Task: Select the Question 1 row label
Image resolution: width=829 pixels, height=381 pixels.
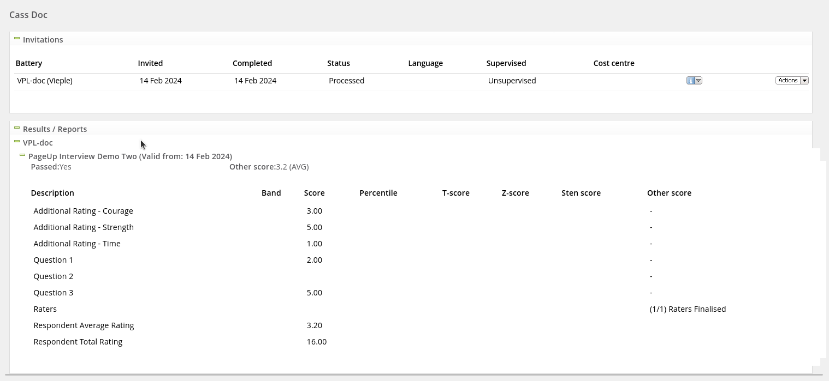Action: [x=53, y=260]
